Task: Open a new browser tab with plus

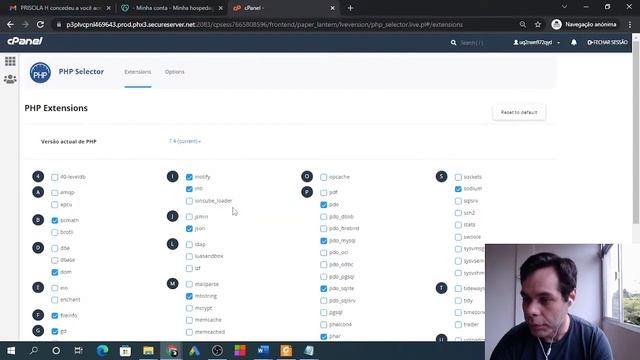Action: tap(350, 8)
